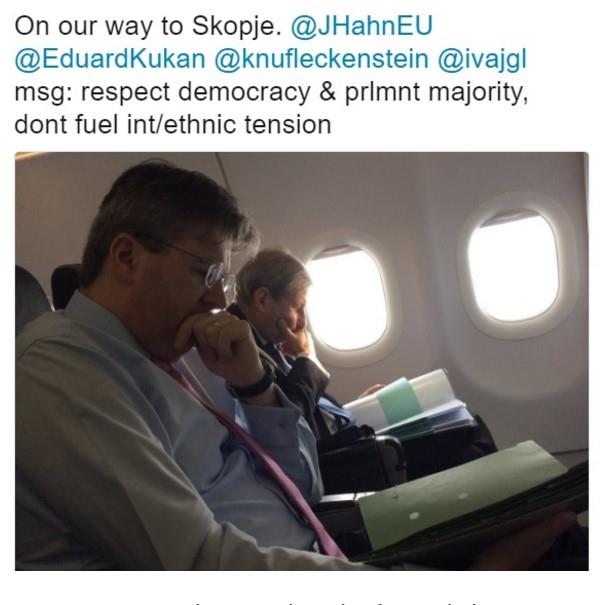This screenshot has width=605, height=605.
Task: Select the tweet text about respecting democracy
Action: pyautogui.click(x=271, y=108)
